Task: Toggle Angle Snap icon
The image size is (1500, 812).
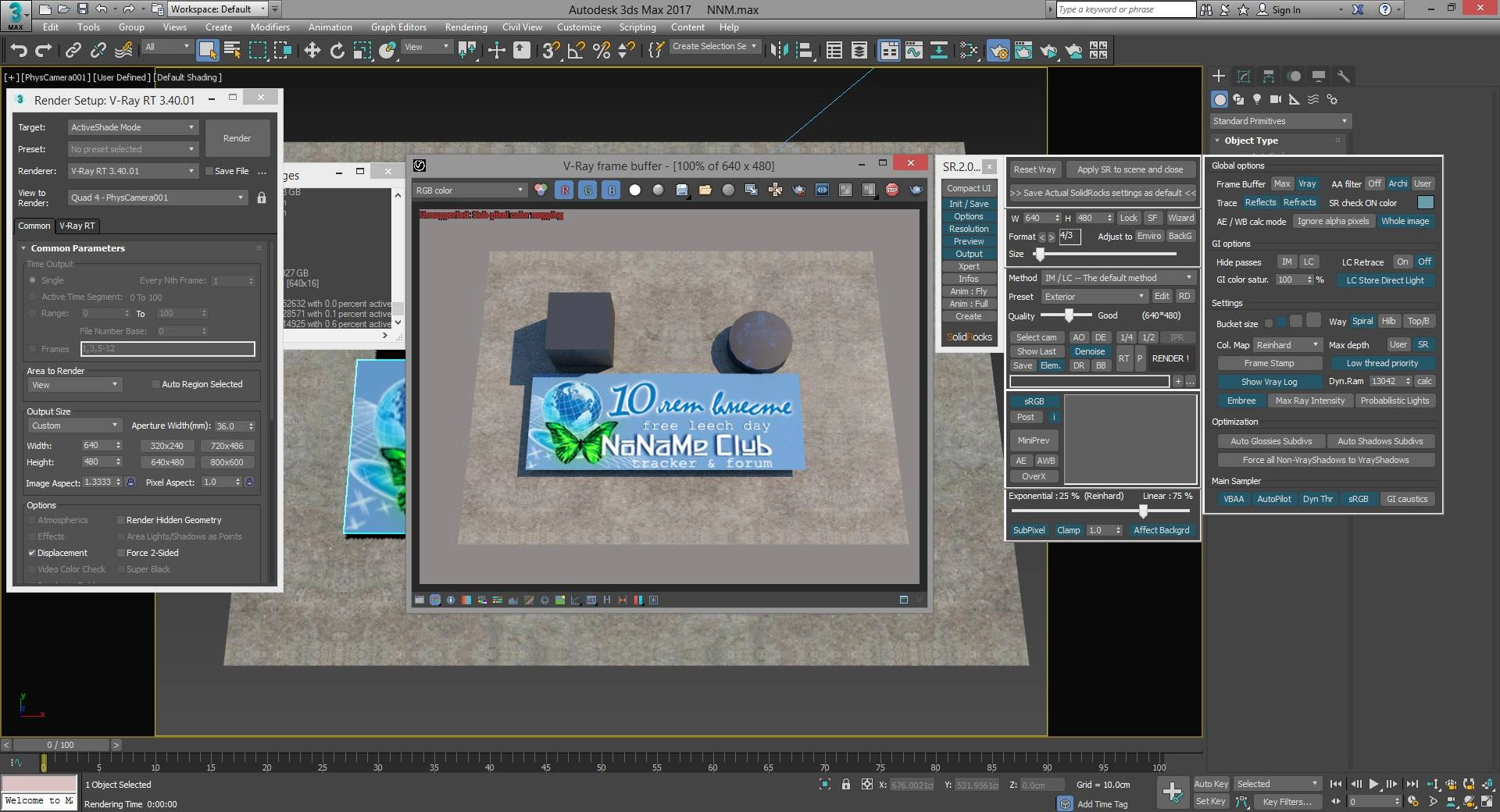Action: [x=577, y=51]
